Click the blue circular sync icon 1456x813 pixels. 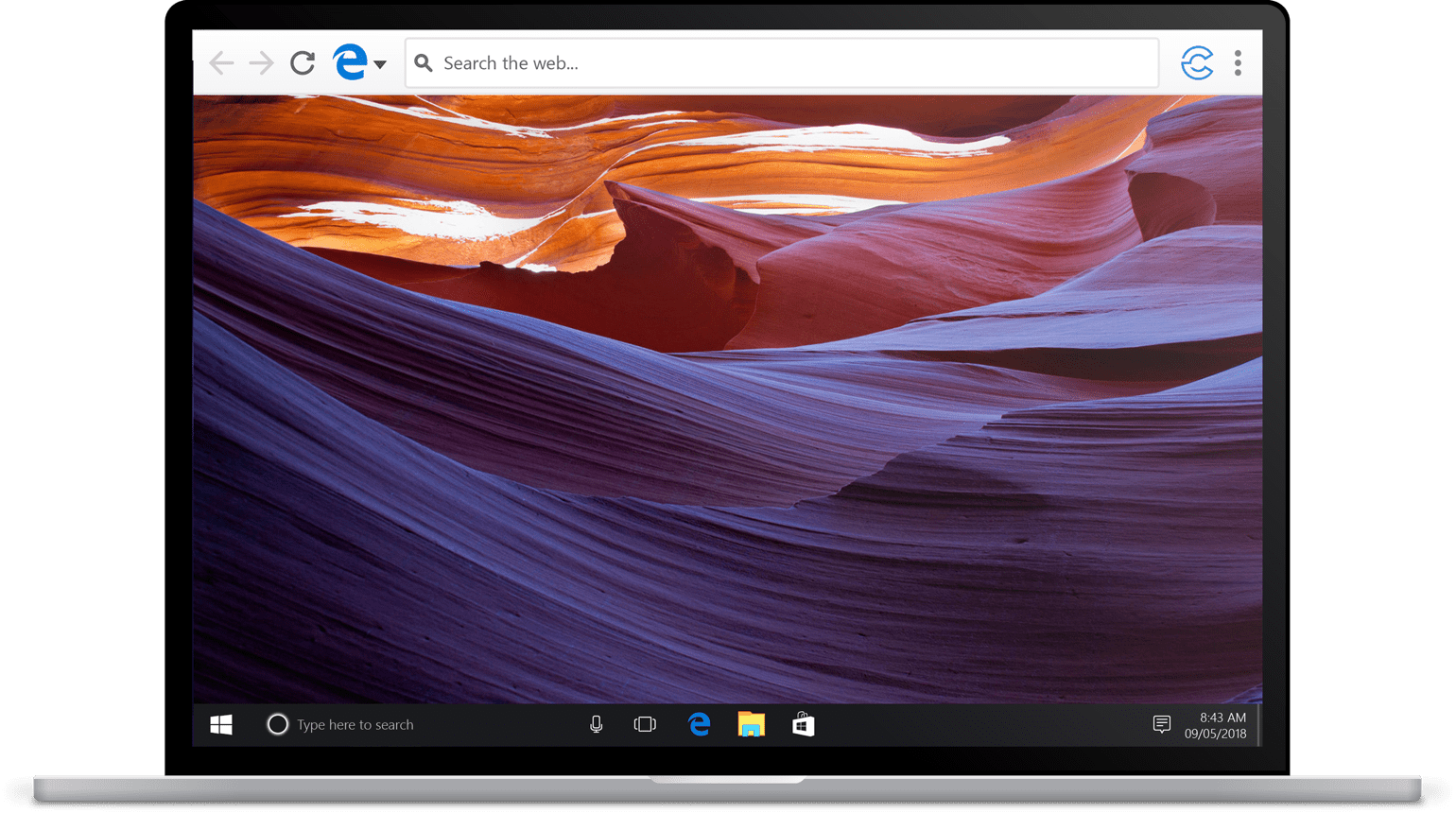1197,63
